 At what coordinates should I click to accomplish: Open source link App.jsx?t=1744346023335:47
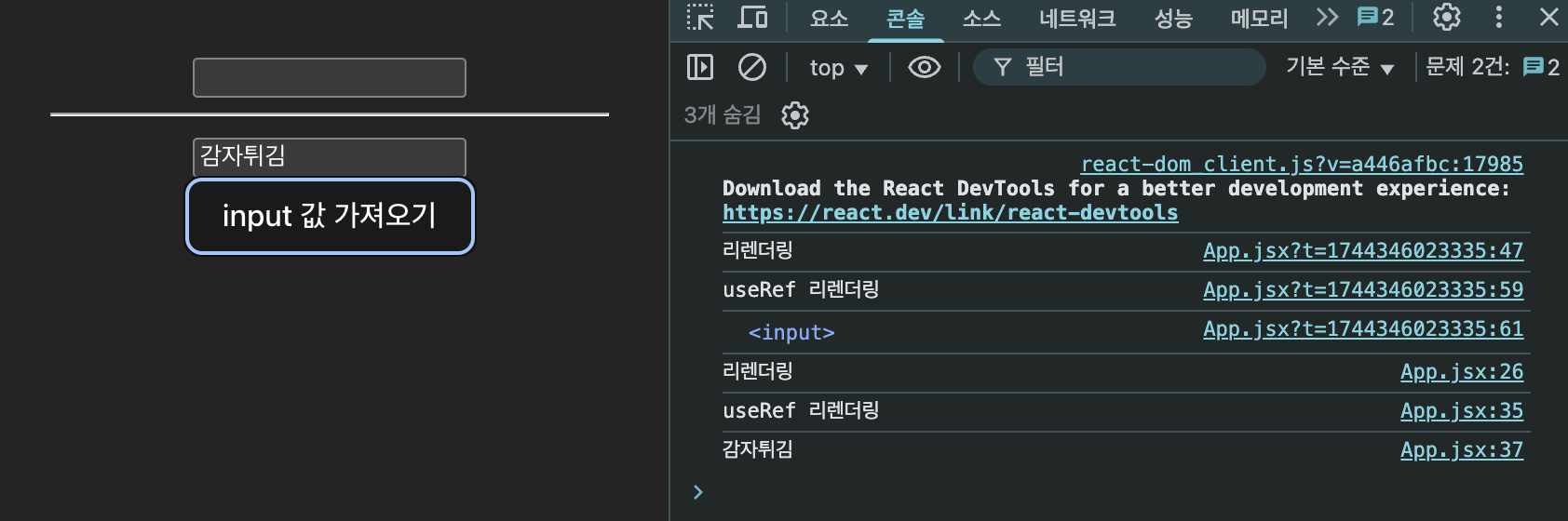[1363, 251]
